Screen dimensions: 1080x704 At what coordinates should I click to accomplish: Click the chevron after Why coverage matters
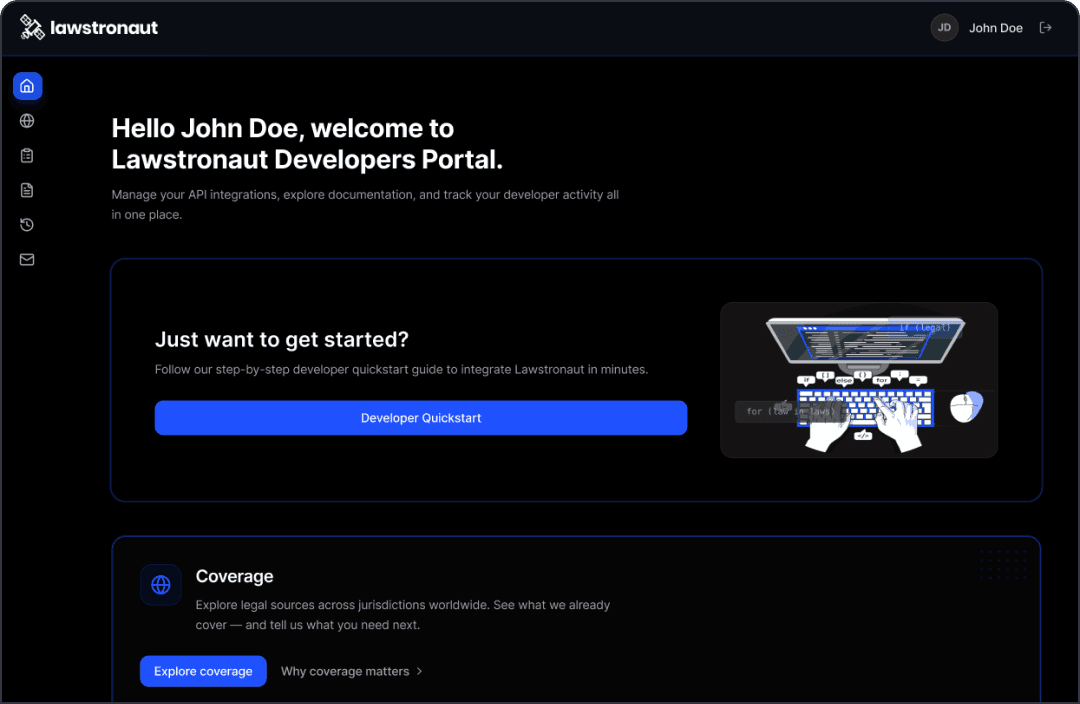(419, 671)
